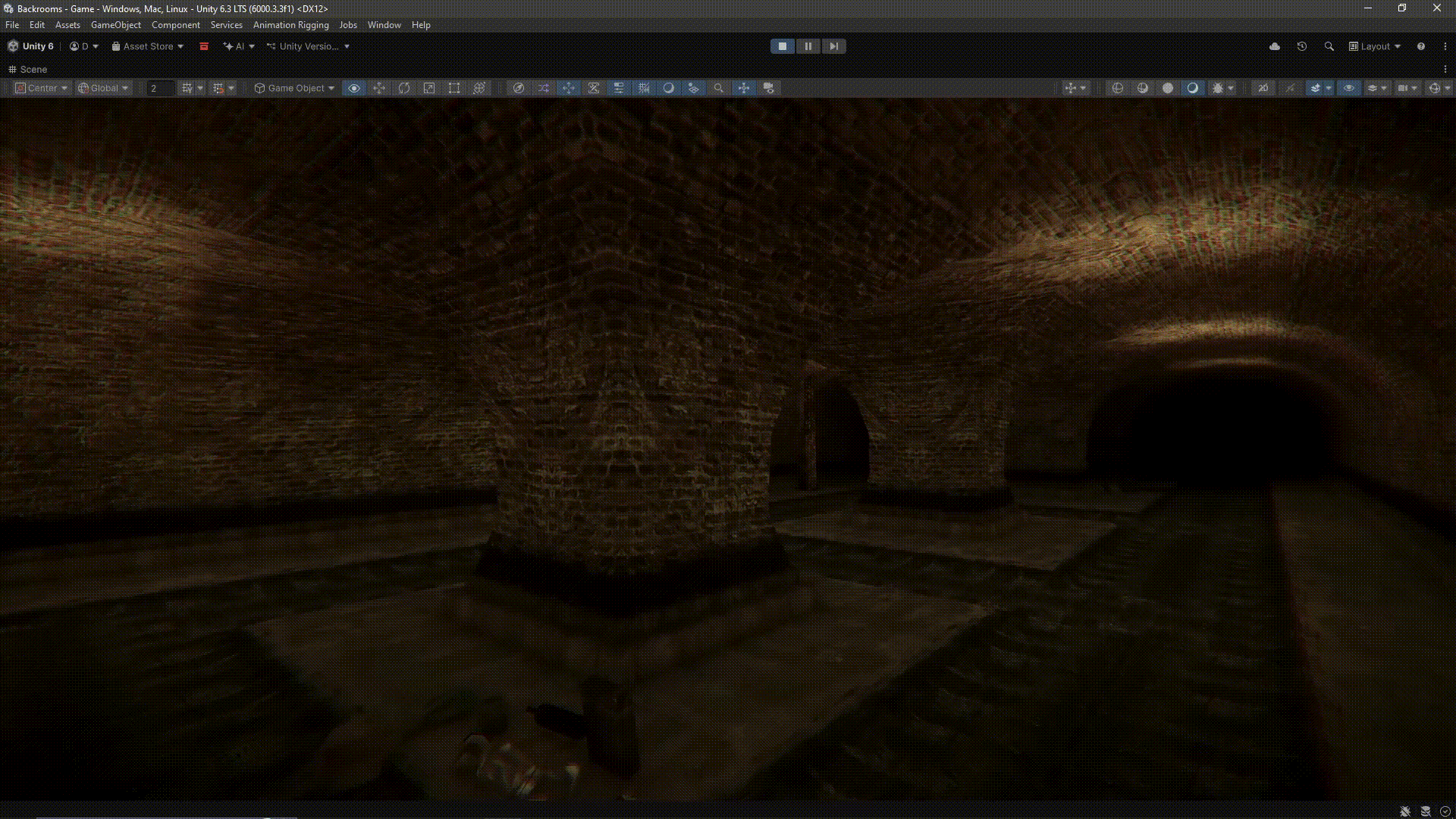The height and width of the screenshot is (819, 1456).
Task: Open the GameObject menu
Action: coord(116,25)
